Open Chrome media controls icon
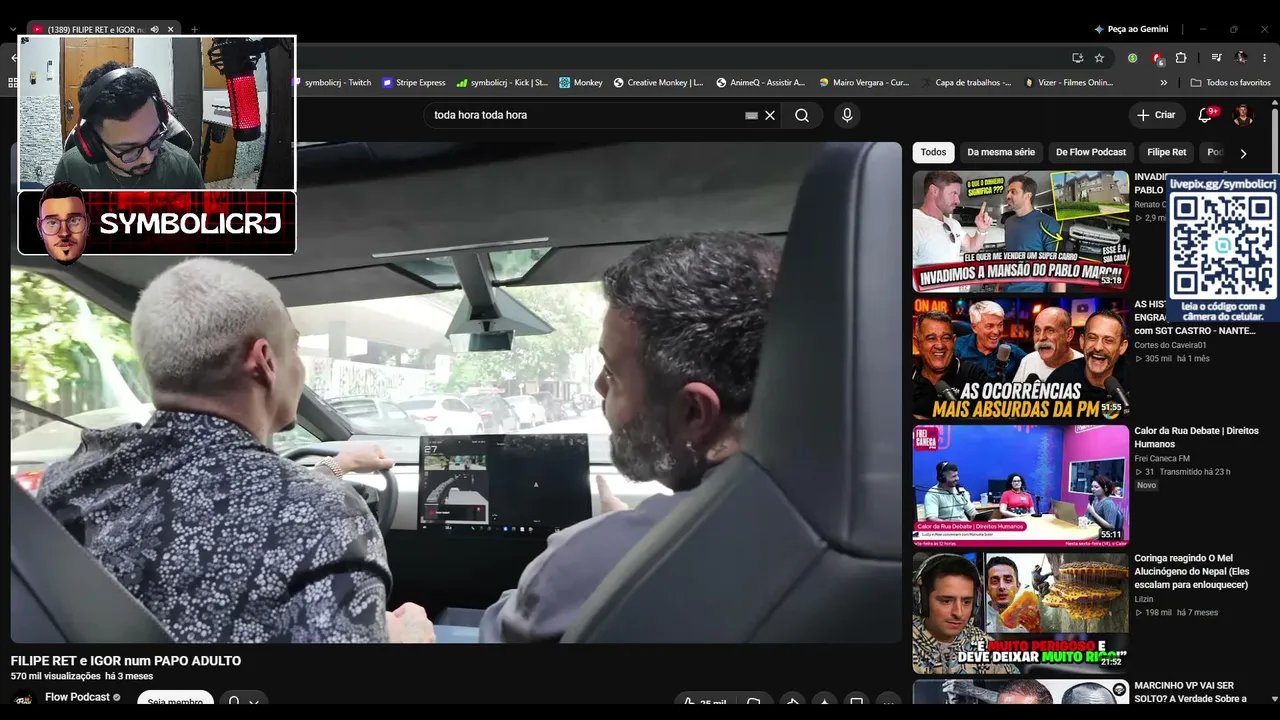Screen dimensions: 1280x720 click(1217, 58)
